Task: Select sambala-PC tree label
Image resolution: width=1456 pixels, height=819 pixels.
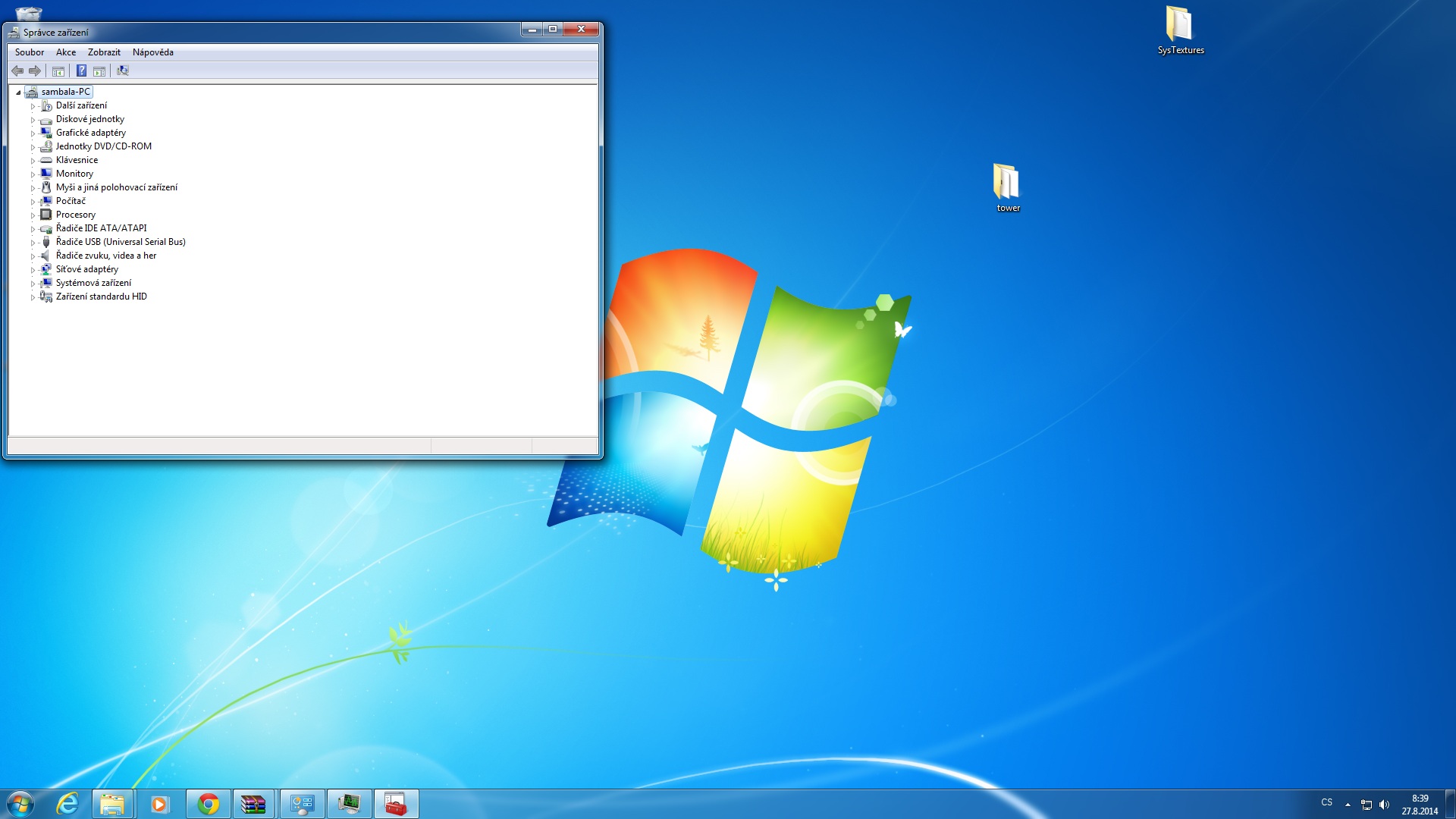Action: [66, 92]
